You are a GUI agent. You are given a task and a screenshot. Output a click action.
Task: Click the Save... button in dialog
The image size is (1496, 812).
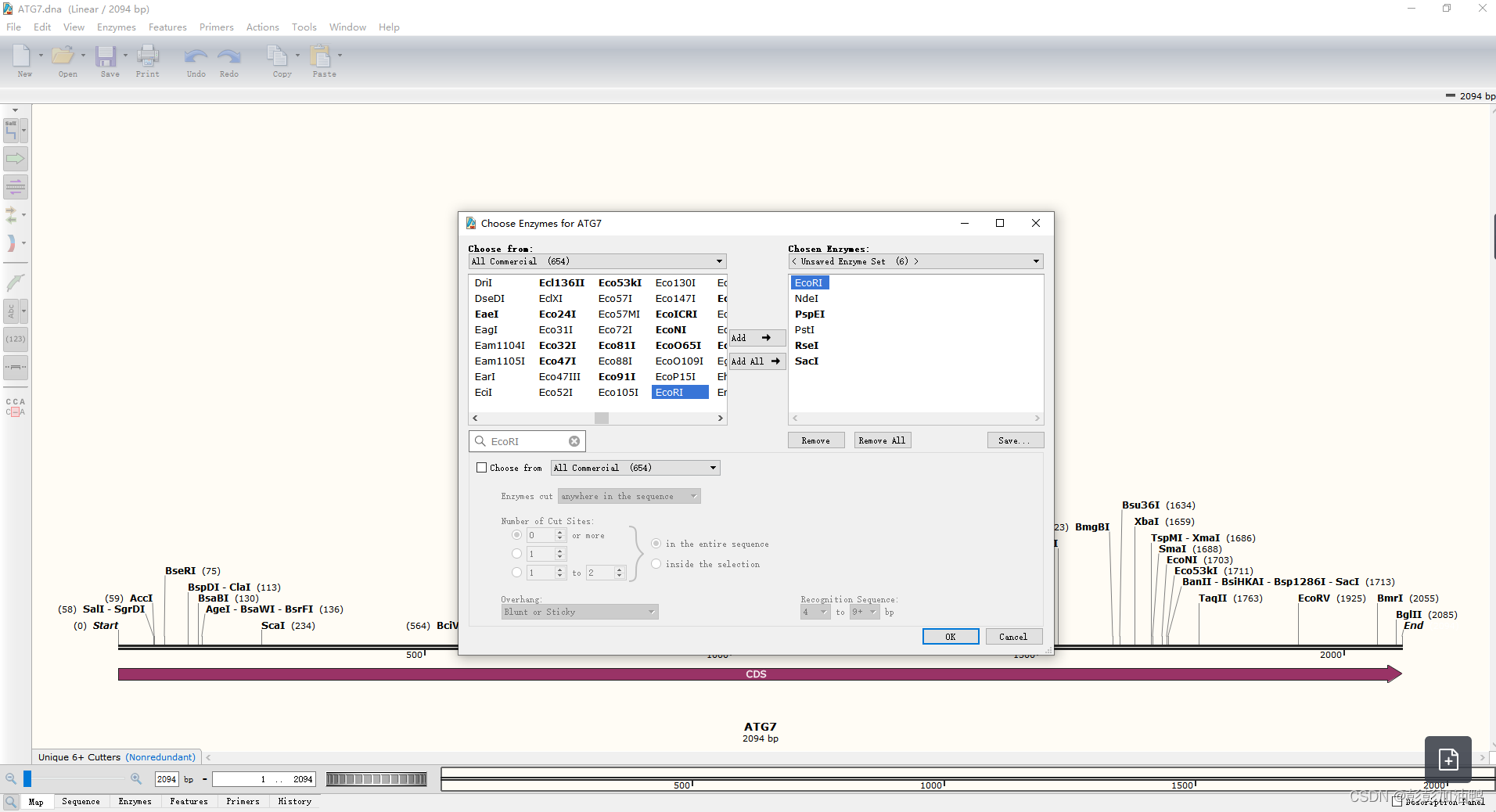point(1016,440)
